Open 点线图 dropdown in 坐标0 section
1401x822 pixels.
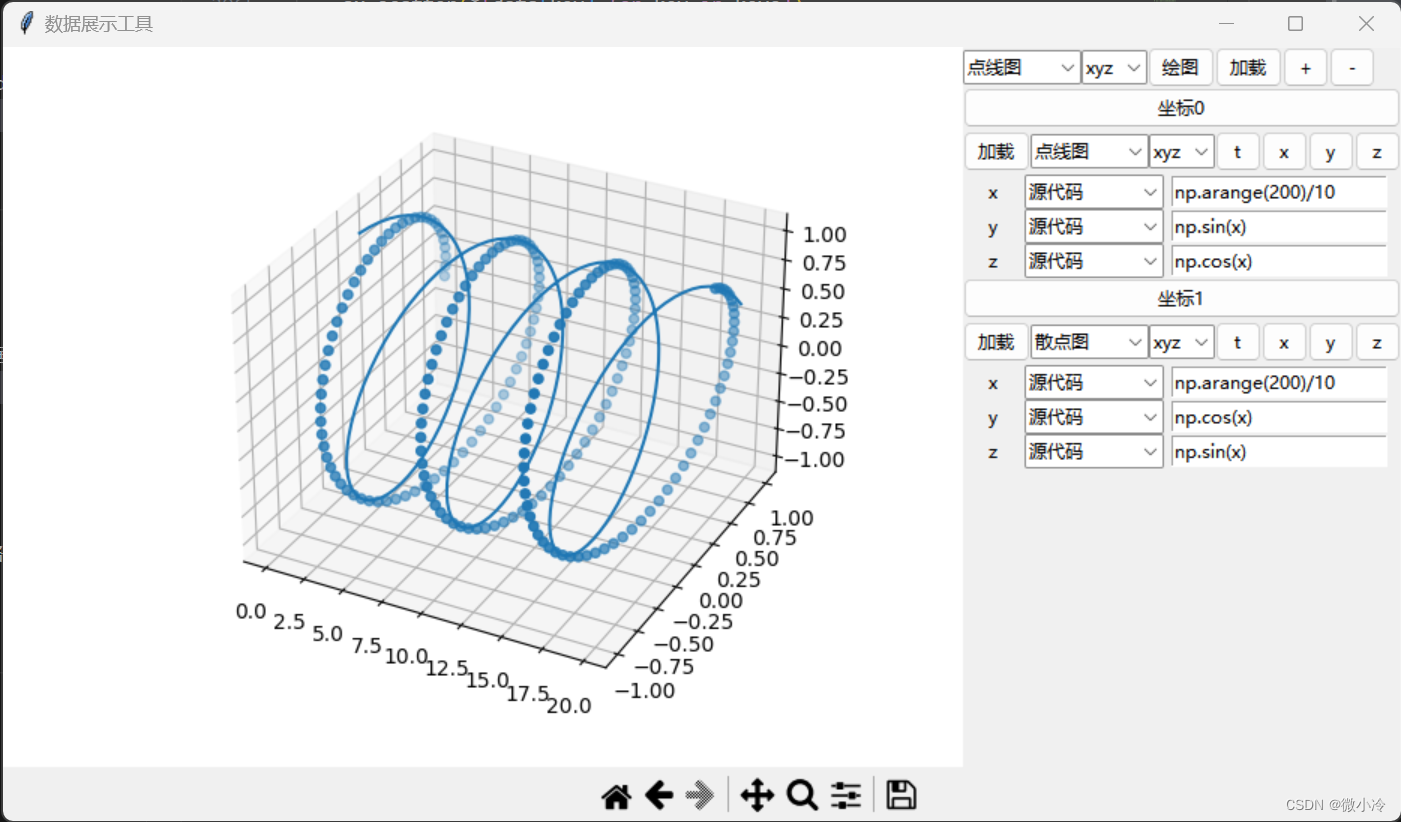tap(1089, 152)
